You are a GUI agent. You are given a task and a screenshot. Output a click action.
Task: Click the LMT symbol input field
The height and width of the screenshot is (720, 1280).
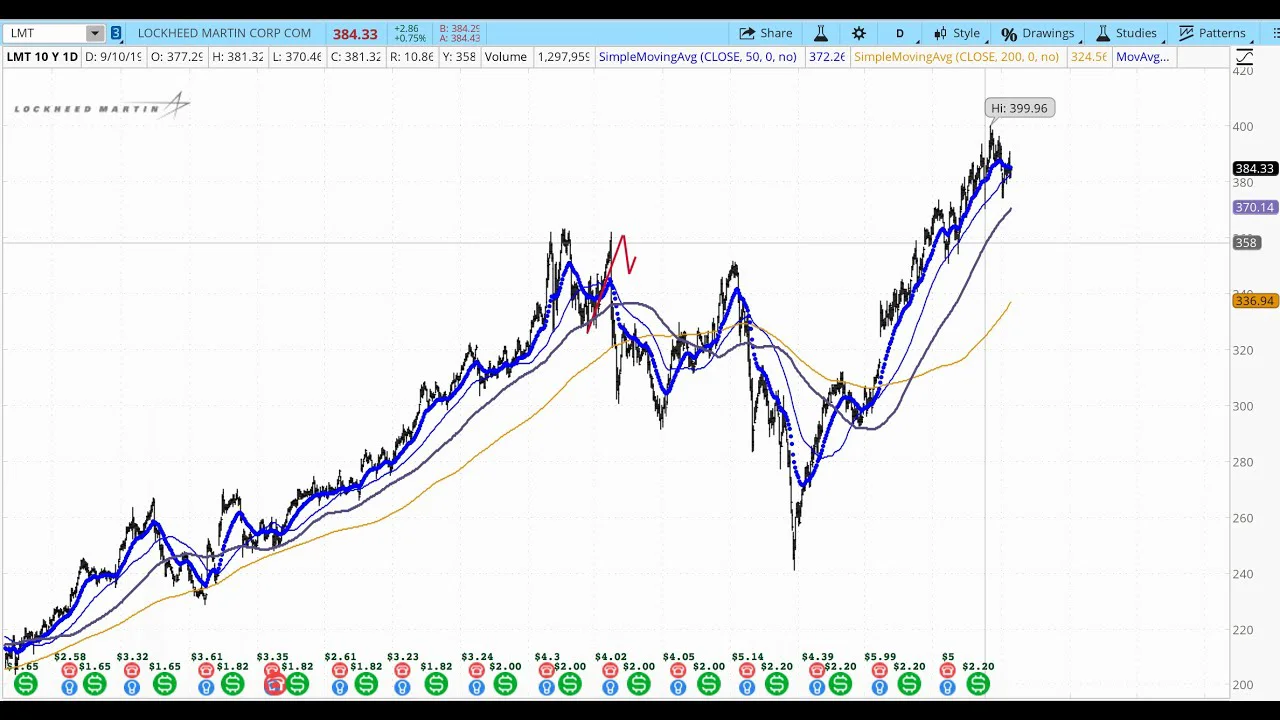[45, 33]
